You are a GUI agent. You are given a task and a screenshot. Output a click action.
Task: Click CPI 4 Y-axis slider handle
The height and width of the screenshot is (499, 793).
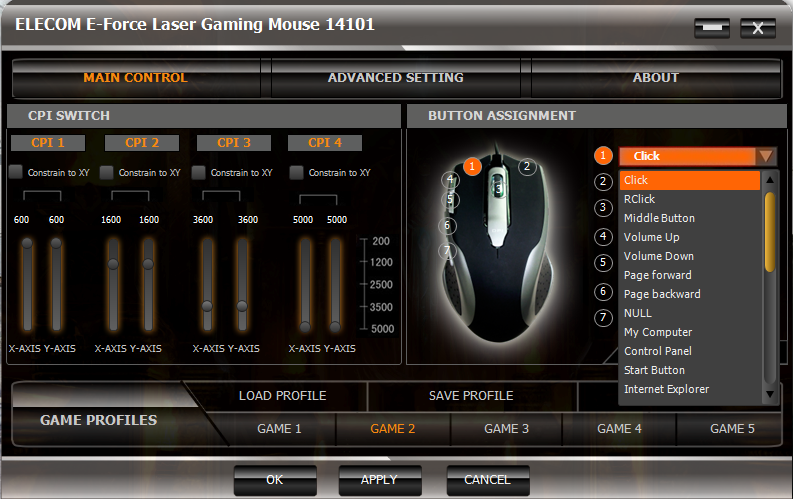(x=335, y=327)
